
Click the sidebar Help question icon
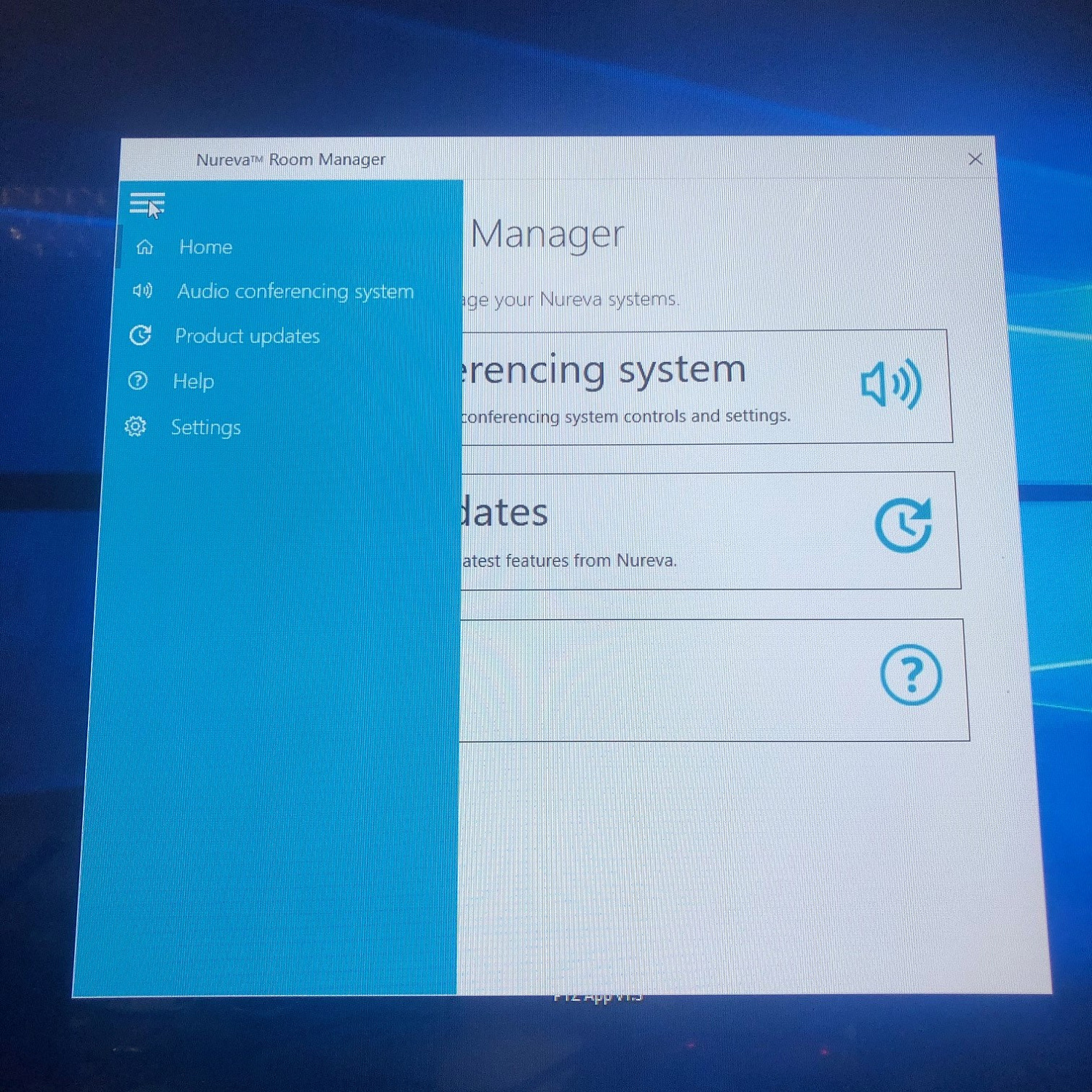click(x=138, y=381)
